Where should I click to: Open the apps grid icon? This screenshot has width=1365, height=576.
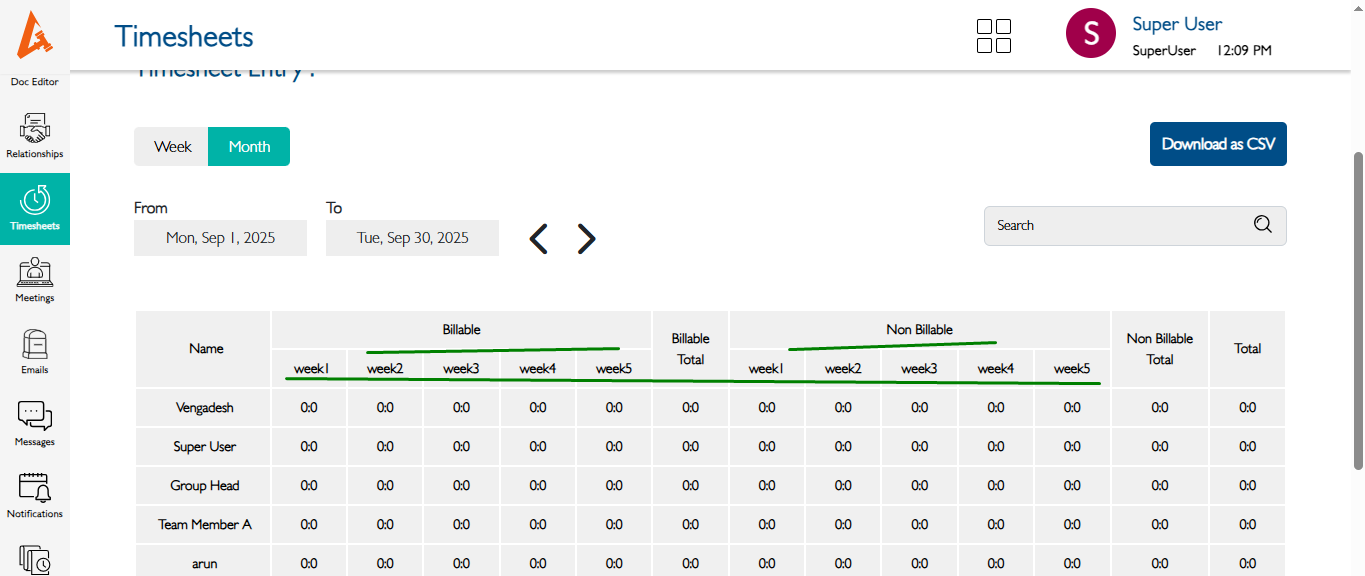pos(993,35)
